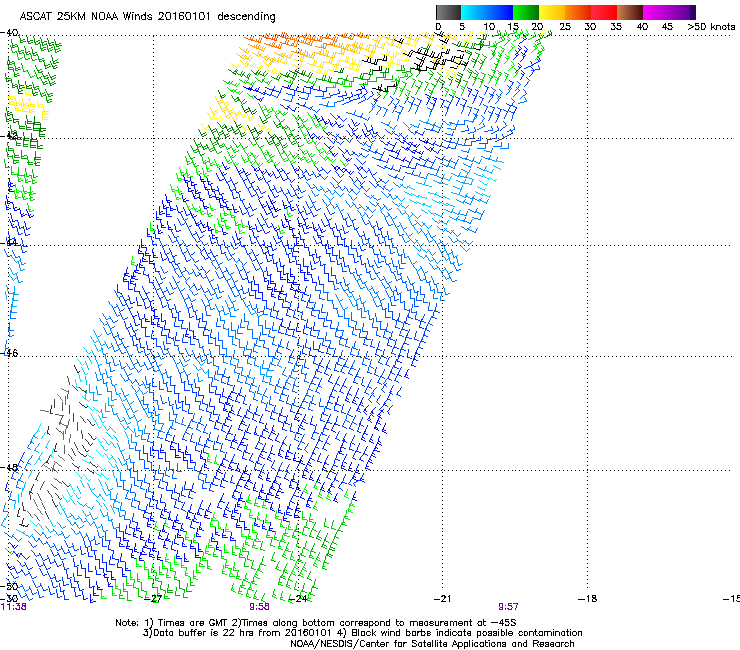The height and width of the screenshot is (650, 740).
Task: Click the purple '9:58' swath time
Action: click(x=260, y=607)
